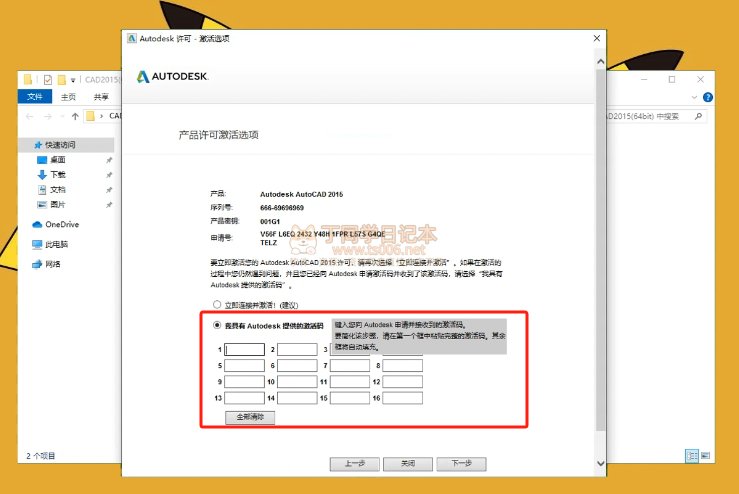Click the Explorer back navigation arrow

pos(30,116)
